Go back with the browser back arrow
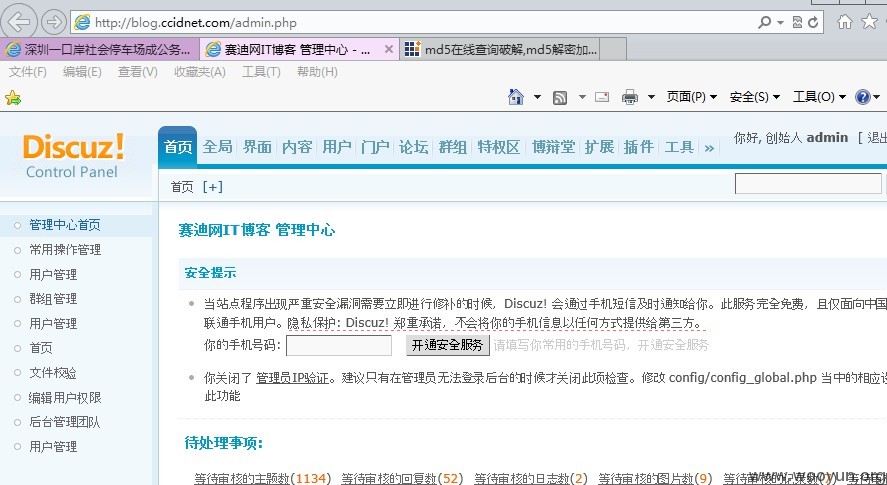Image resolution: width=887 pixels, height=485 pixels. click(x=19, y=22)
